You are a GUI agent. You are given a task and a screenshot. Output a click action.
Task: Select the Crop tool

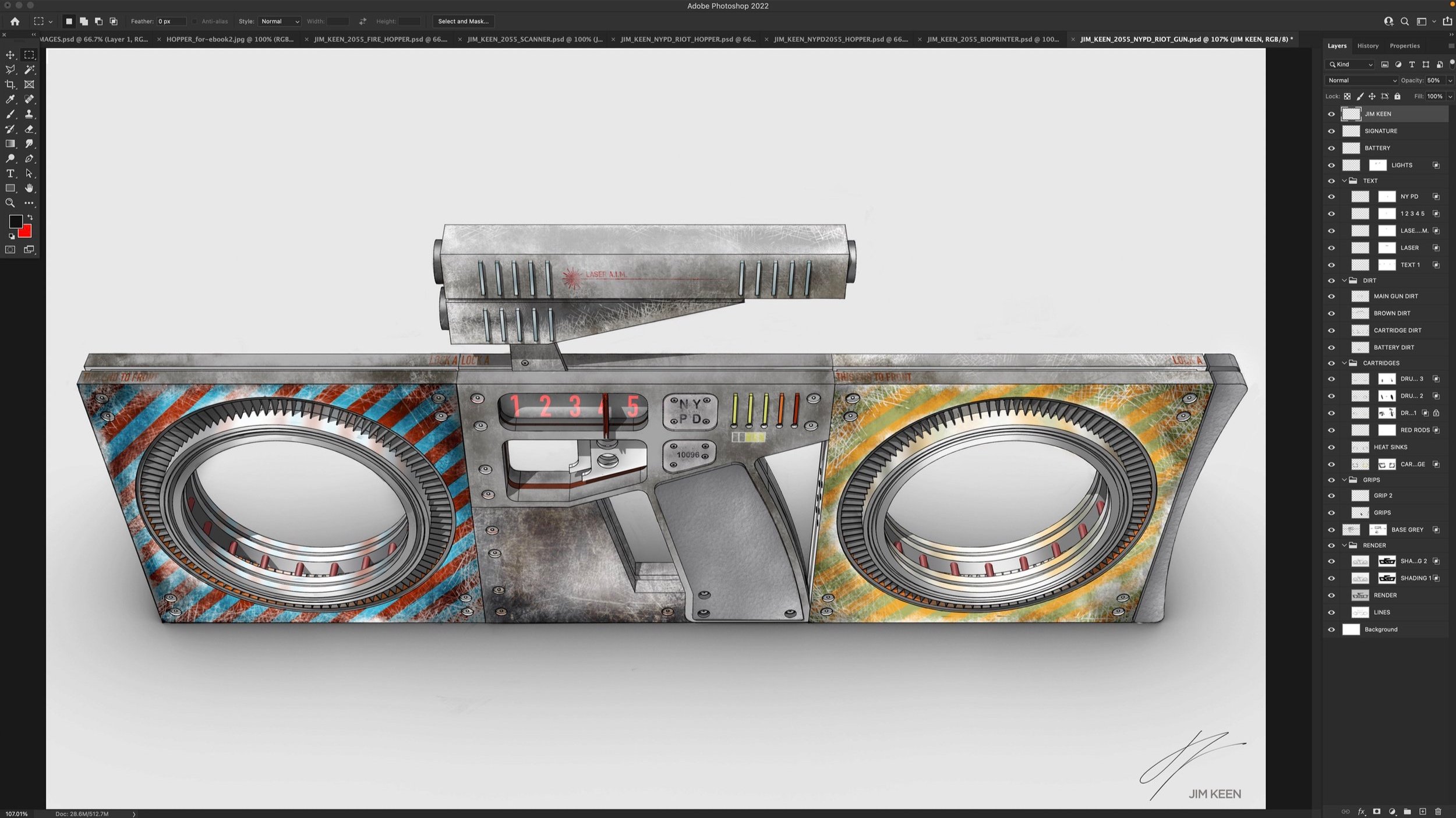click(x=10, y=84)
